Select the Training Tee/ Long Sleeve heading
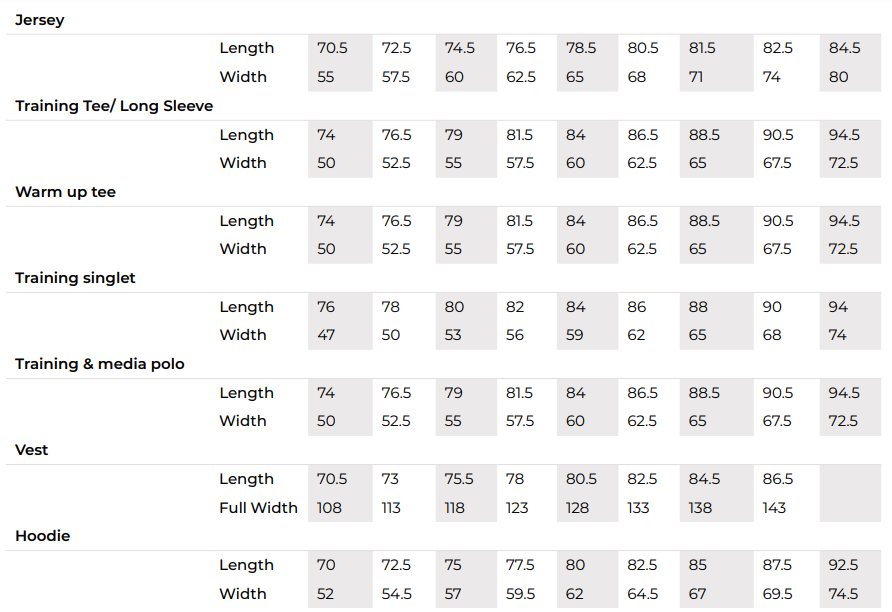 [114, 106]
